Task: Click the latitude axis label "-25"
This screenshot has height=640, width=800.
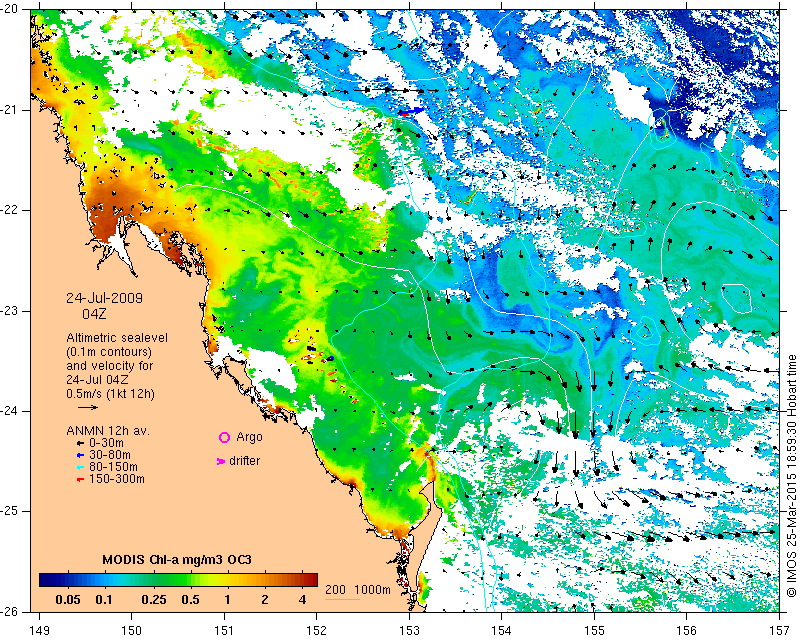Action: point(10,511)
